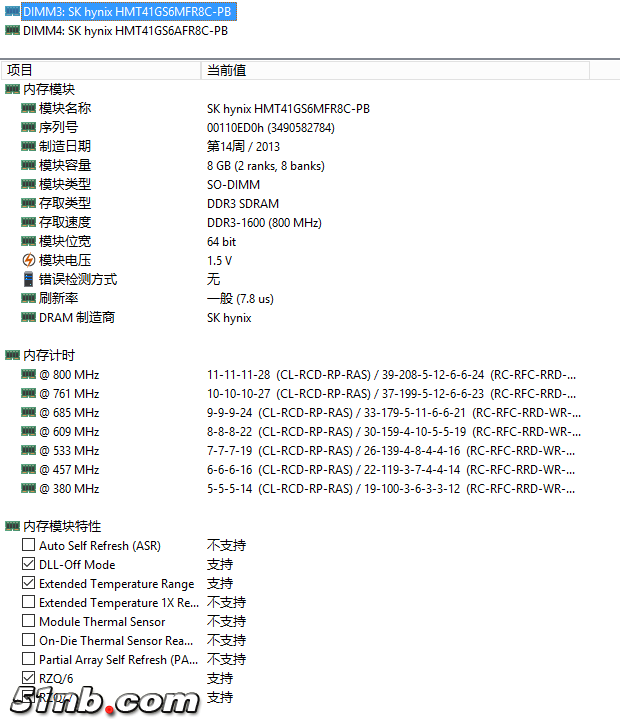The image size is (620, 724).
Task: Select DIMM3 SK hynix HMT41GS6MFR8C-PB entry
Action: coord(129,12)
